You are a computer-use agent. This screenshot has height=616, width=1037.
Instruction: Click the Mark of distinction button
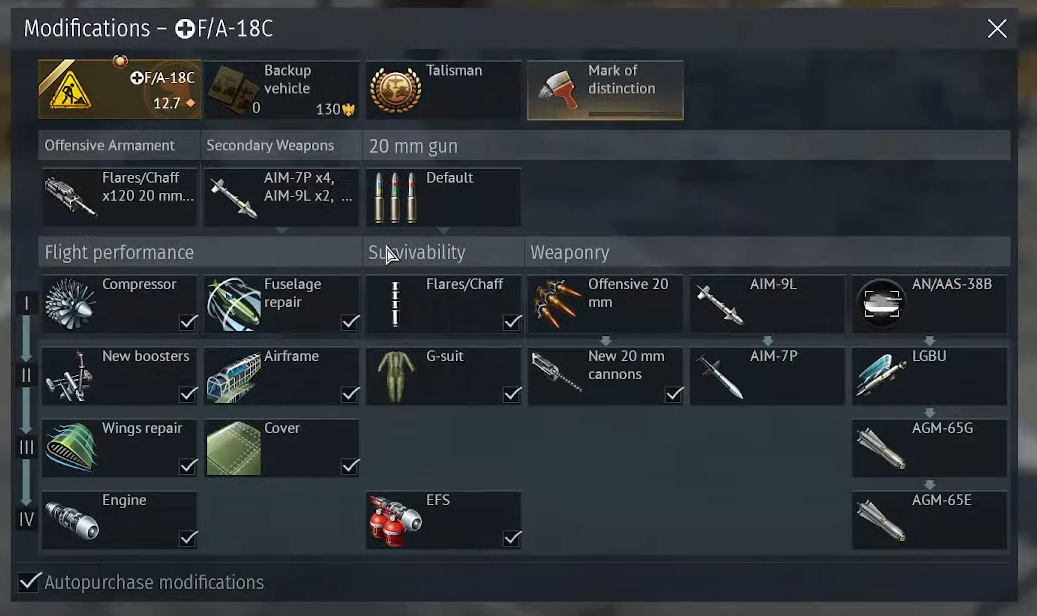605,90
